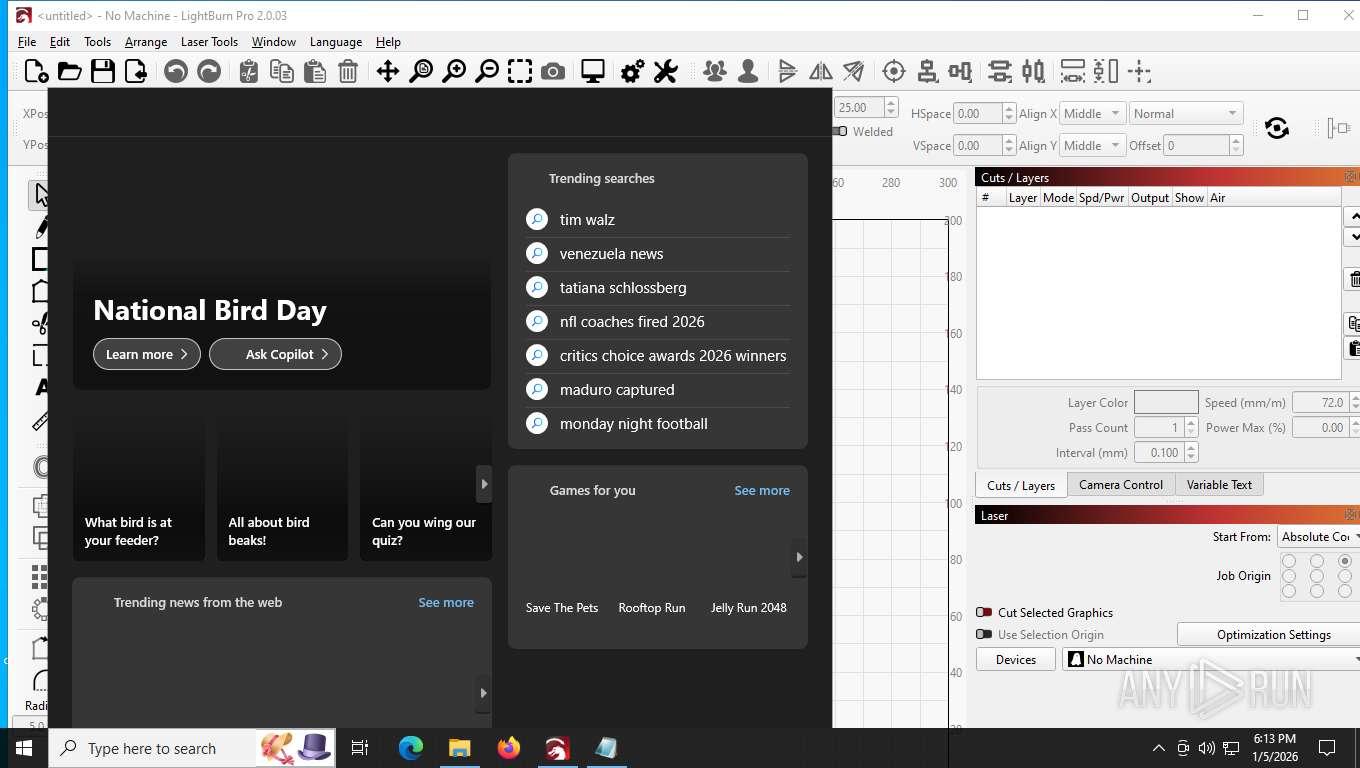Toggle Cut Selected Graphics
This screenshot has height=768, width=1360.
coord(984,612)
